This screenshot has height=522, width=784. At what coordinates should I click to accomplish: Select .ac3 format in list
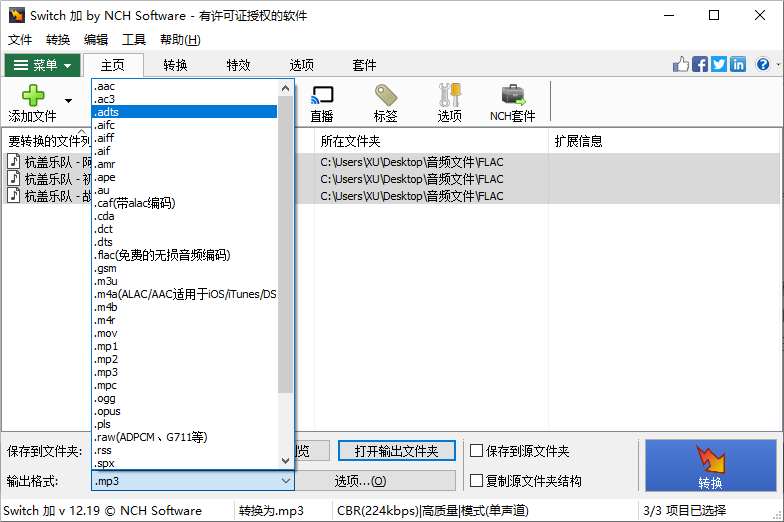184,99
